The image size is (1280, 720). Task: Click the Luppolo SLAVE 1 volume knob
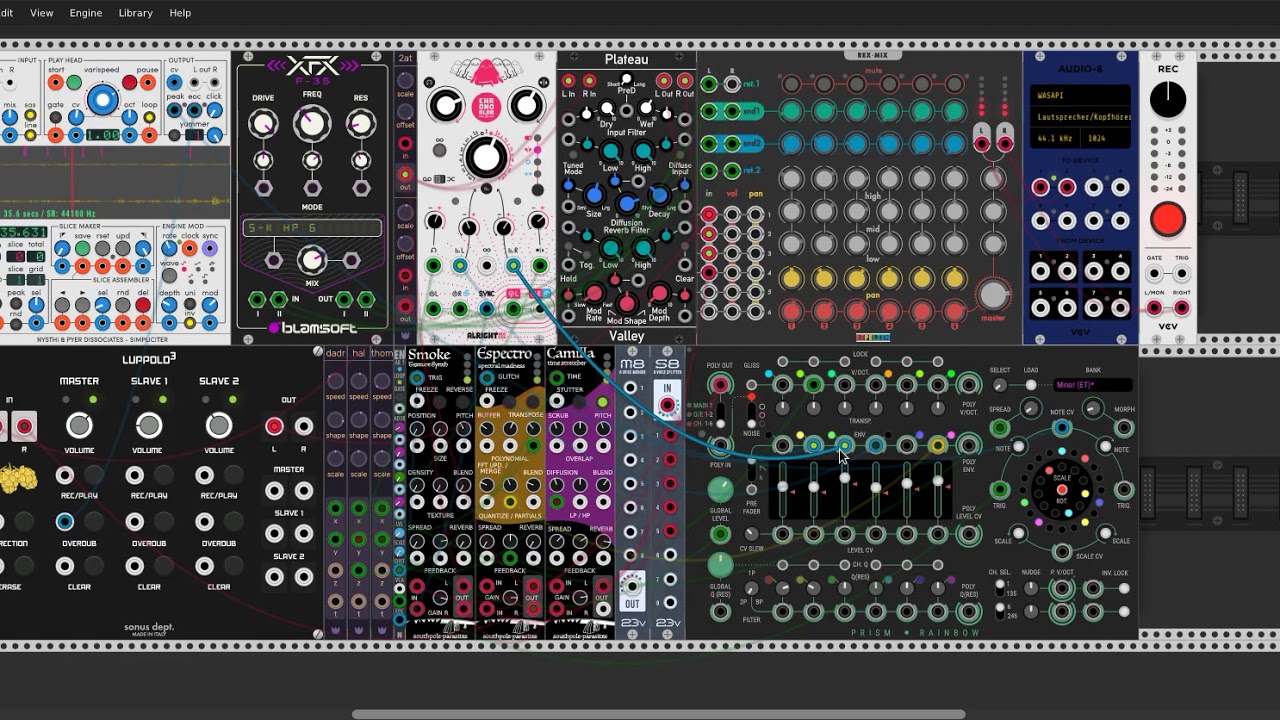click(x=149, y=426)
